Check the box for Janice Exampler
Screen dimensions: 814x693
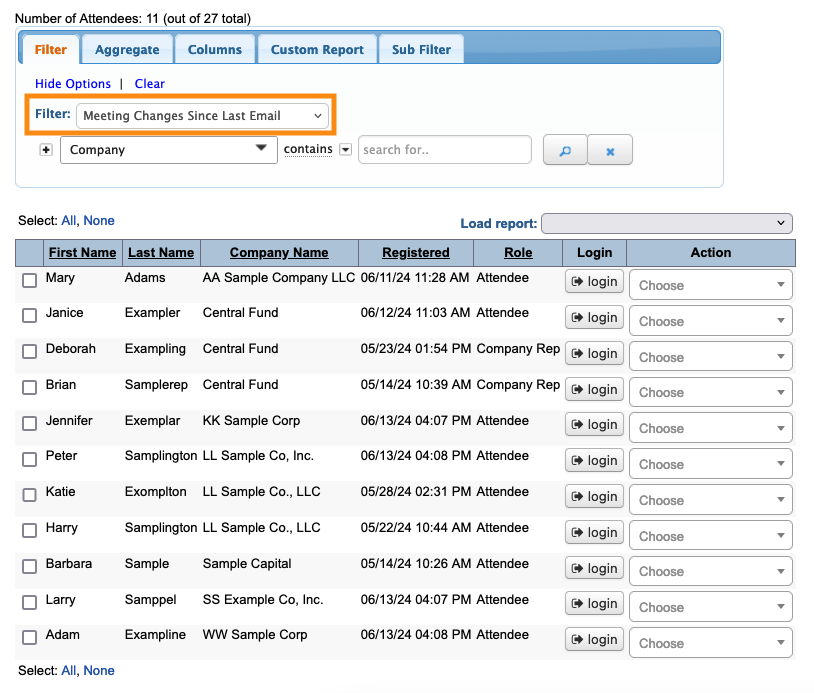coord(30,316)
